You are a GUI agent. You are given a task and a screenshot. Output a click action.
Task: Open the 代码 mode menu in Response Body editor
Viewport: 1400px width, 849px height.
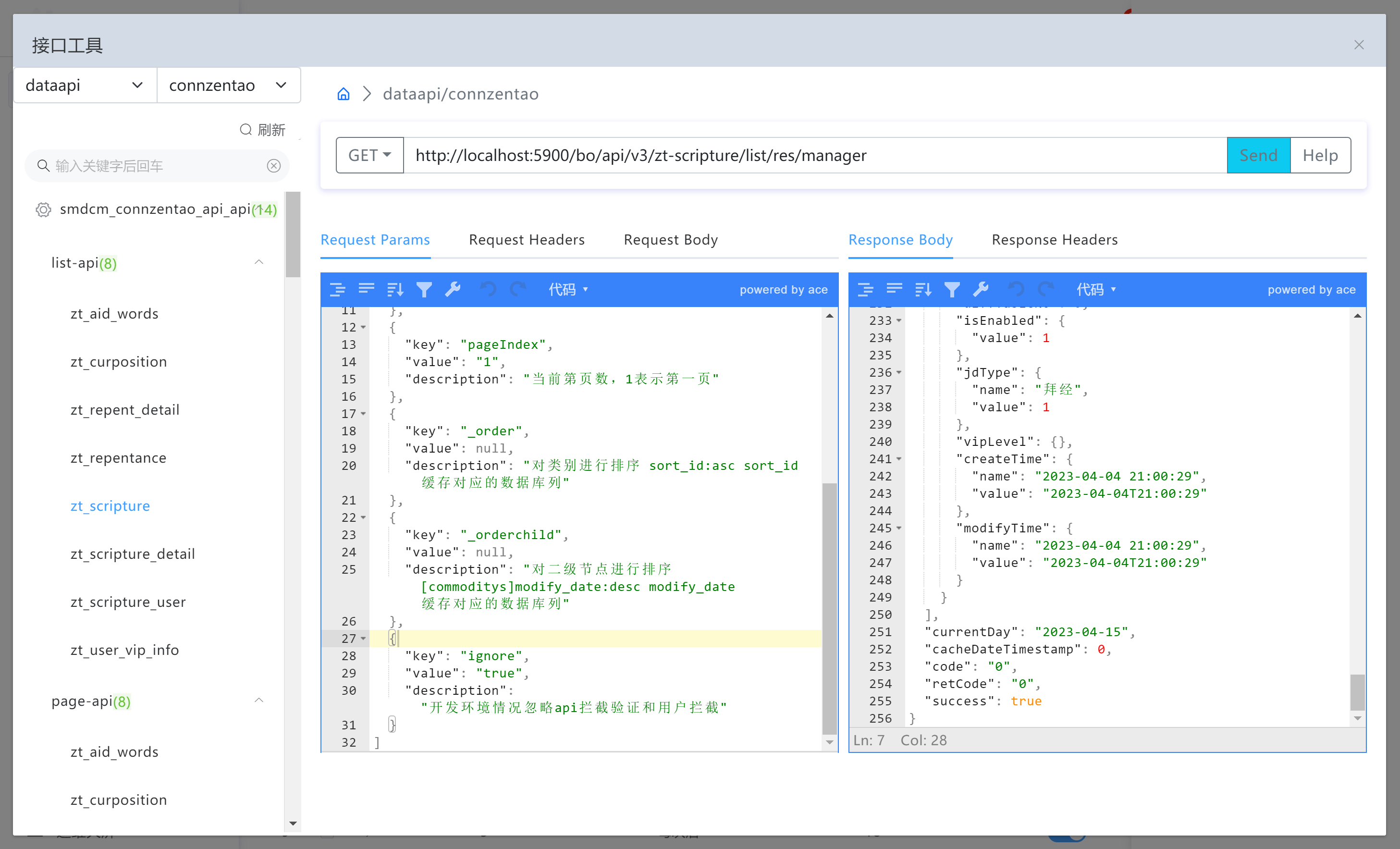pyautogui.click(x=1096, y=289)
